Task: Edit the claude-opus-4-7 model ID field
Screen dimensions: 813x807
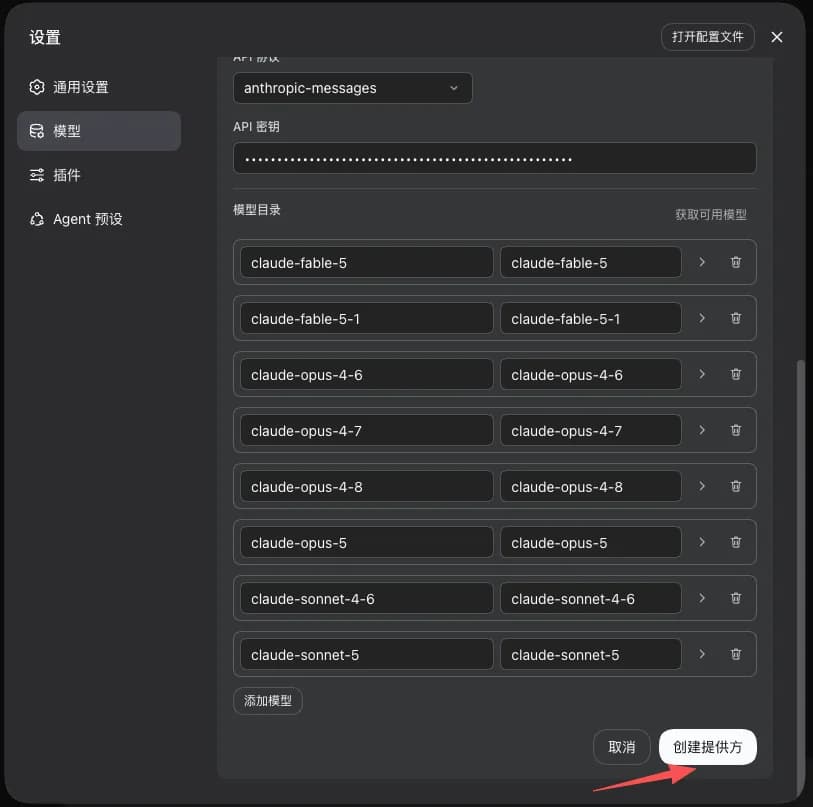Action: [x=367, y=430]
